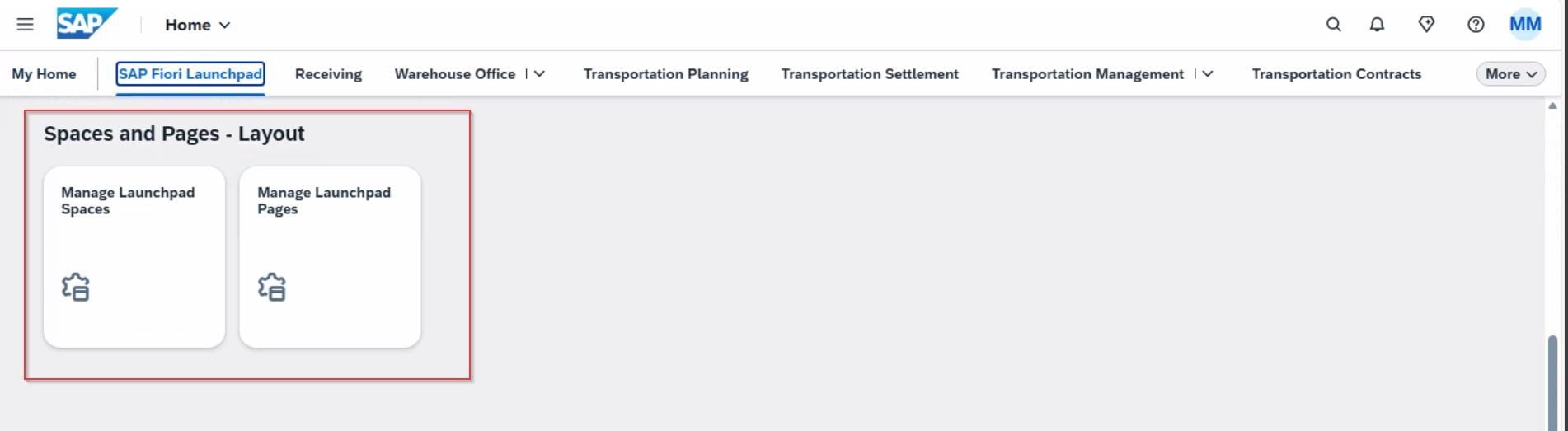Click the Manage Launchpad Spaces tile icon
The width and height of the screenshot is (1568, 431).
tap(76, 287)
